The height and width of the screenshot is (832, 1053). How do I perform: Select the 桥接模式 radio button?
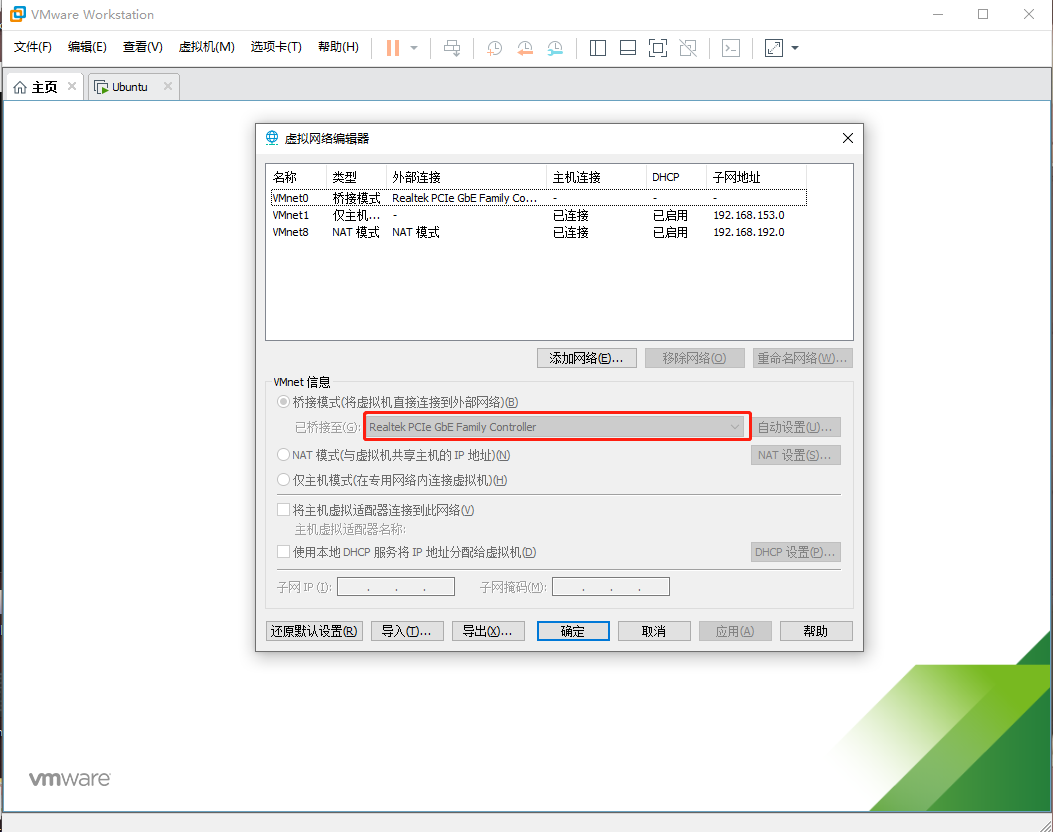tap(283, 402)
